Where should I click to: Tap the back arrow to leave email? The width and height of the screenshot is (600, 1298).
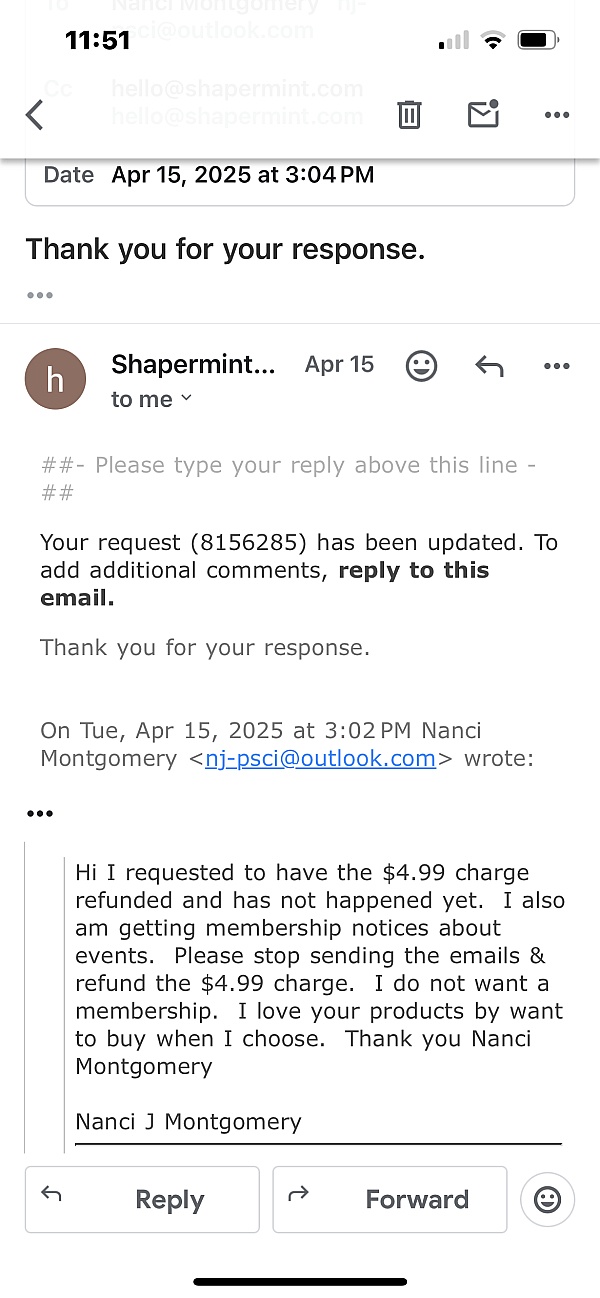click(x=35, y=115)
